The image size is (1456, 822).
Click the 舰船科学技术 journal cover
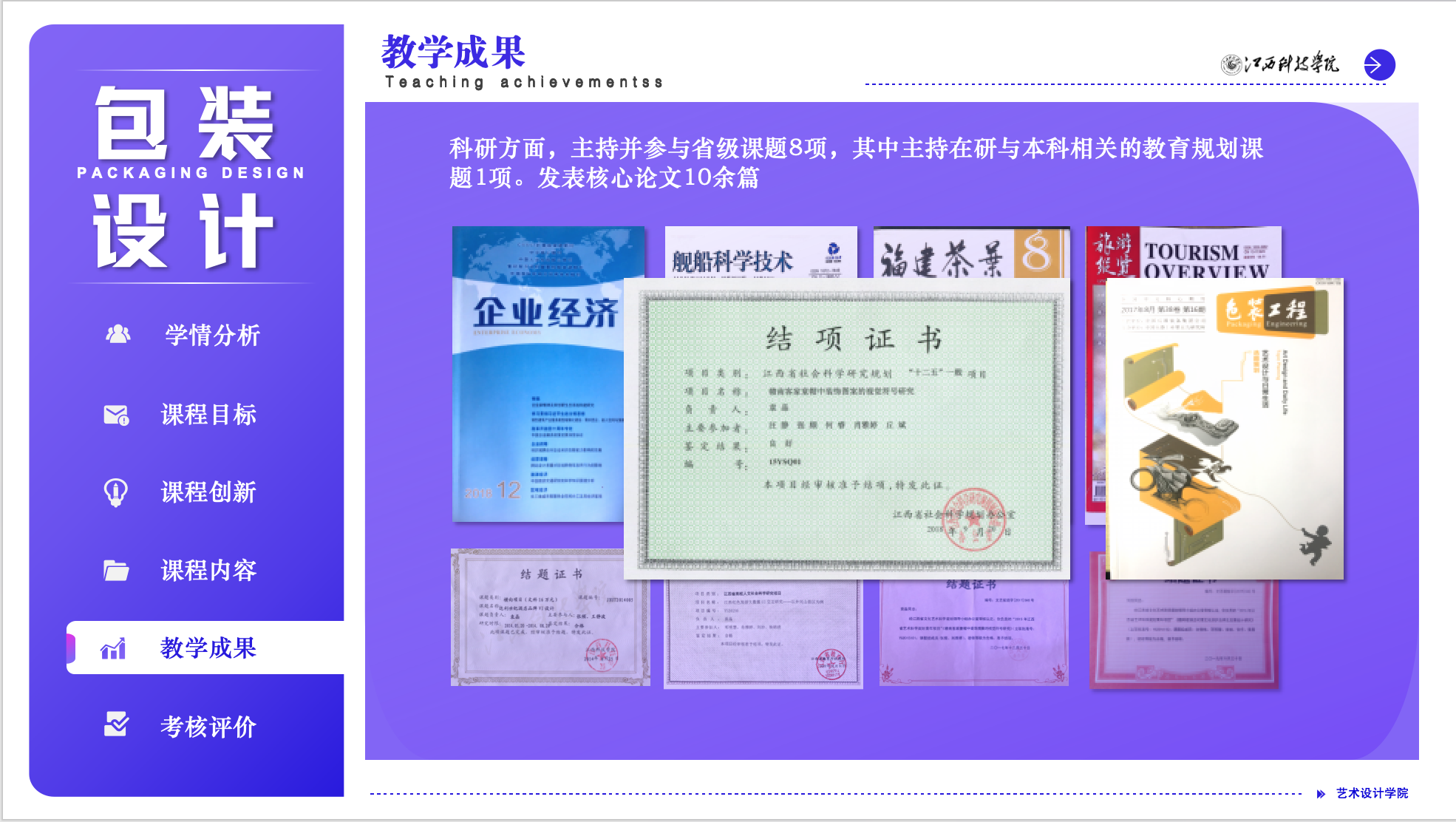760,253
